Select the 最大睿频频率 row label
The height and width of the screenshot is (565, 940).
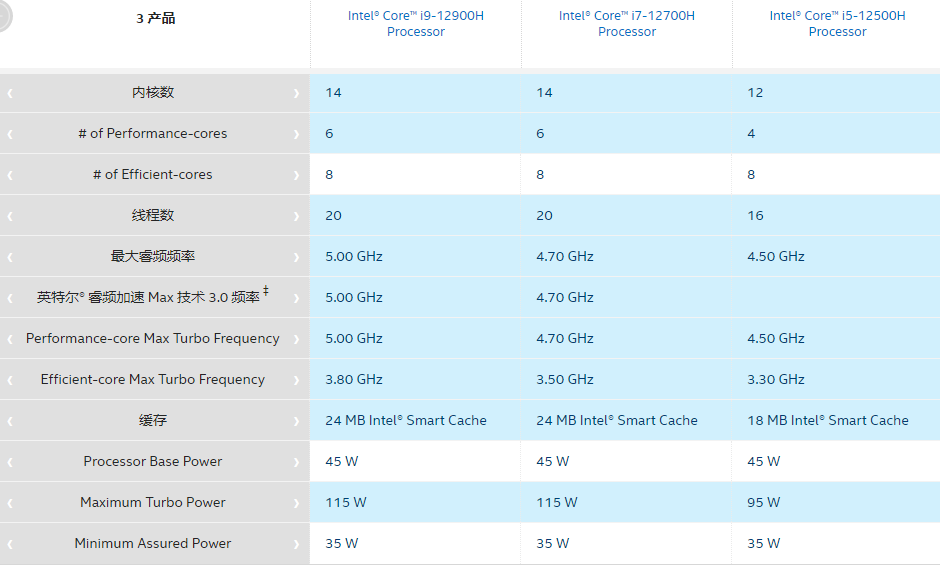pos(153,256)
